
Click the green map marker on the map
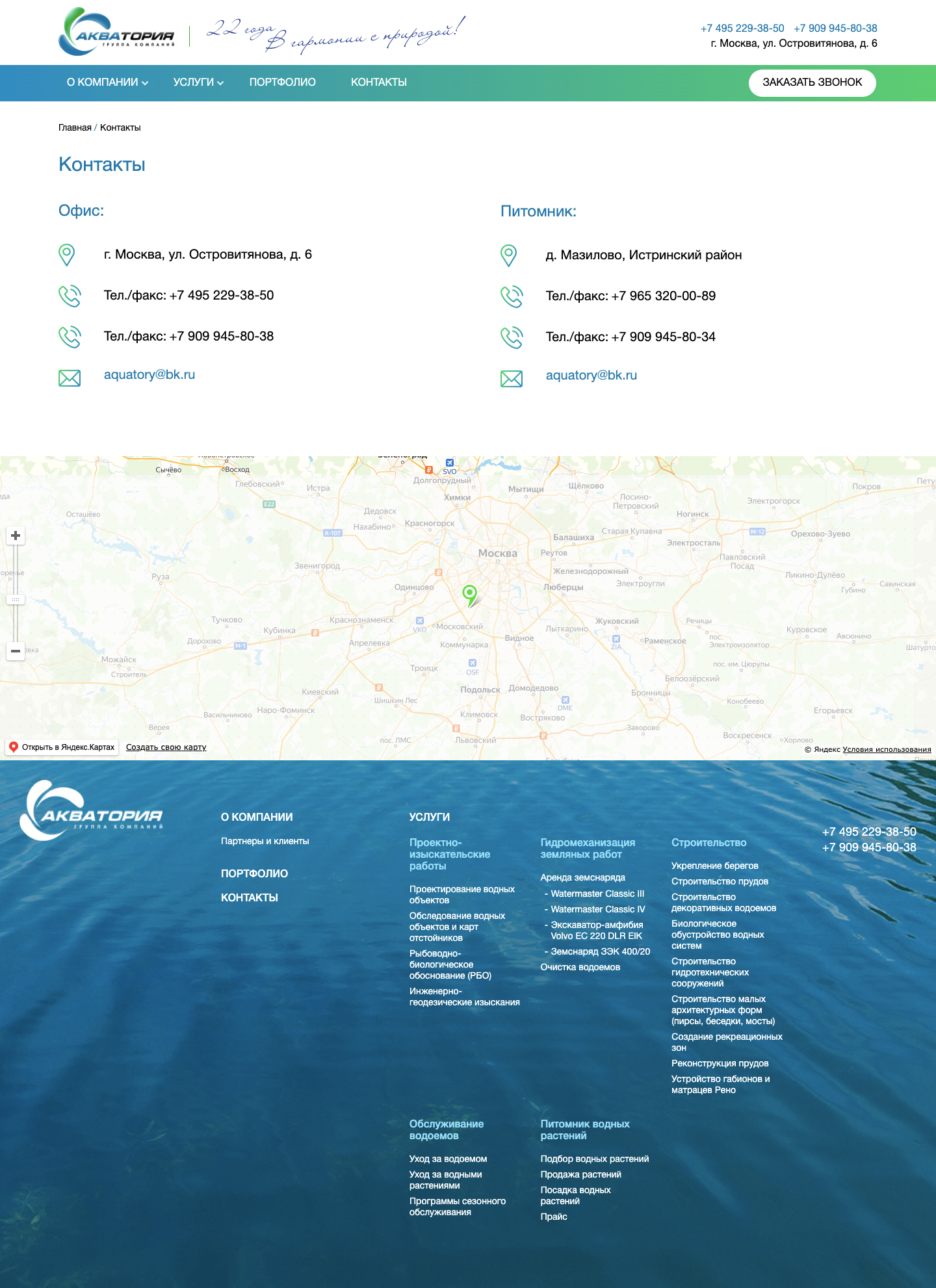(x=469, y=594)
